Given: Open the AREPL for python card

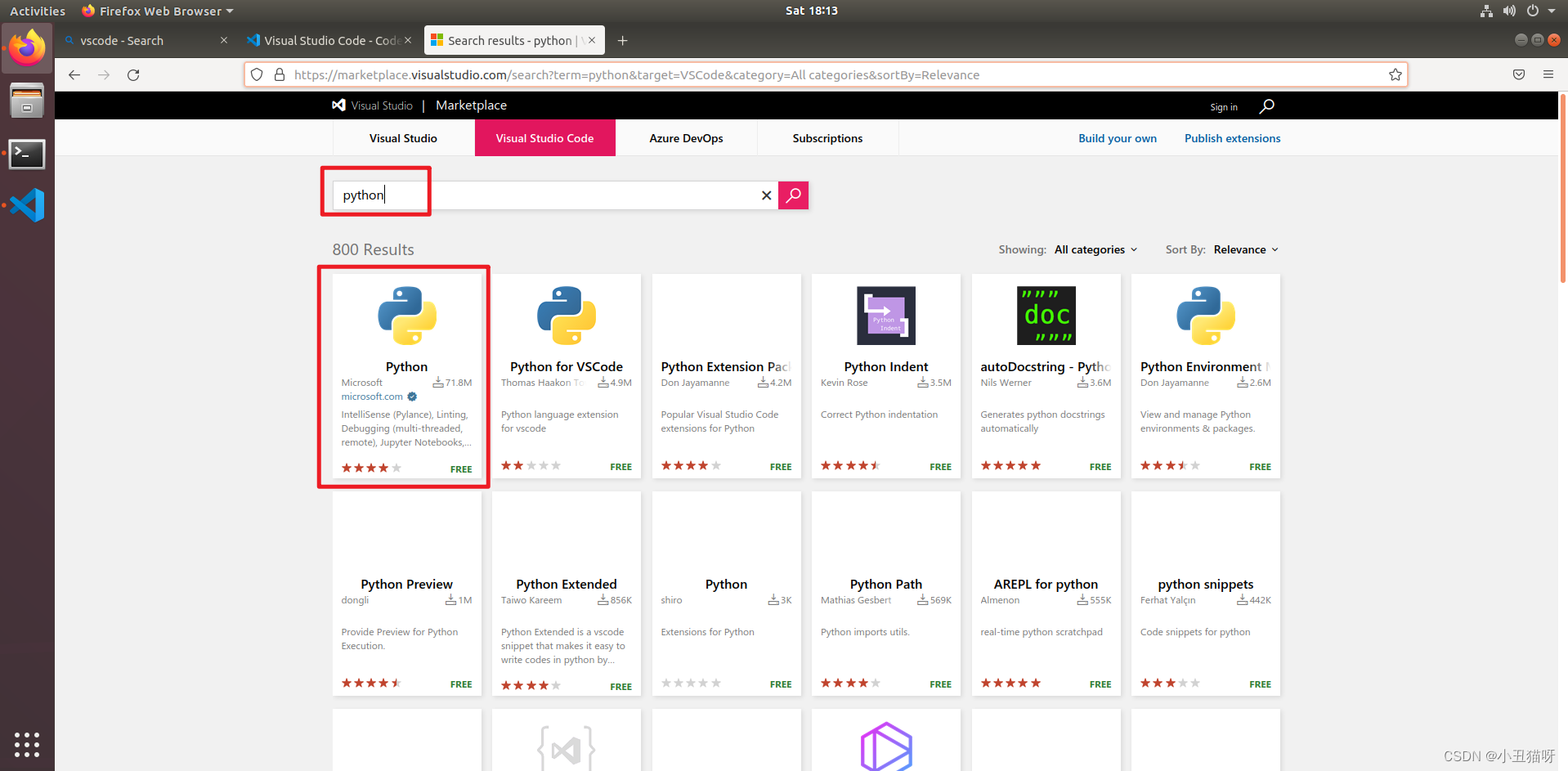Looking at the screenshot, I should tap(1046, 594).
